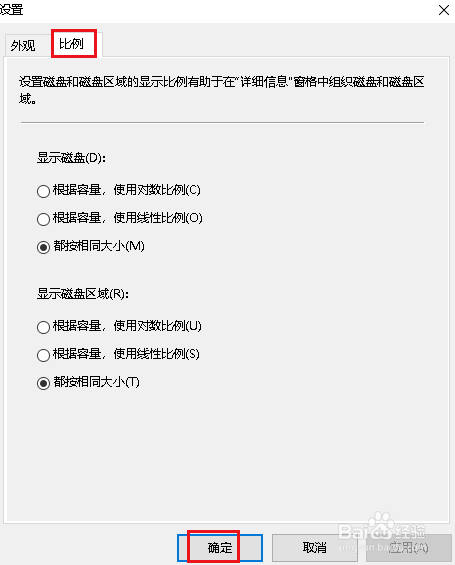Switch to the 外观 tab
455x565 pixels.
point(23,45)
